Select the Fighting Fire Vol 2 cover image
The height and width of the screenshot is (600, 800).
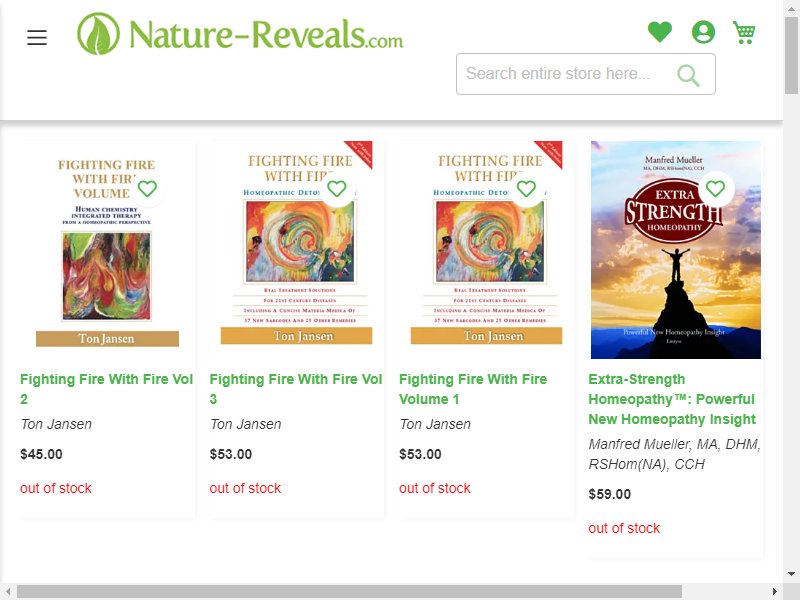click(107, 250)
